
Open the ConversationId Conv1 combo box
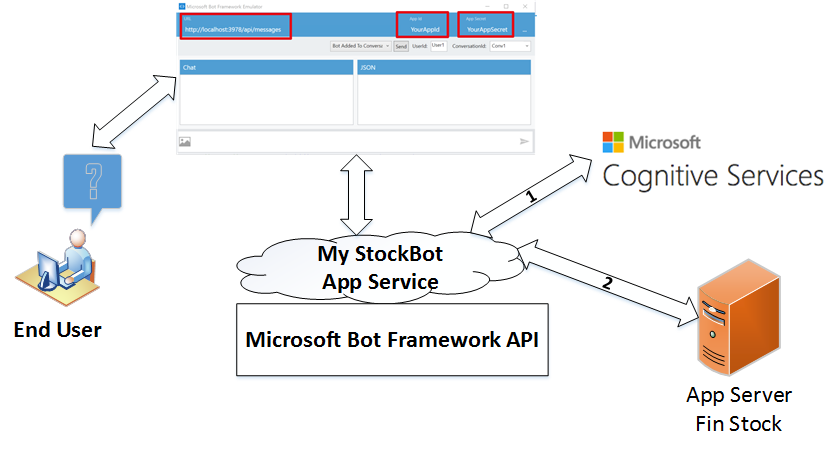[509, 46]
